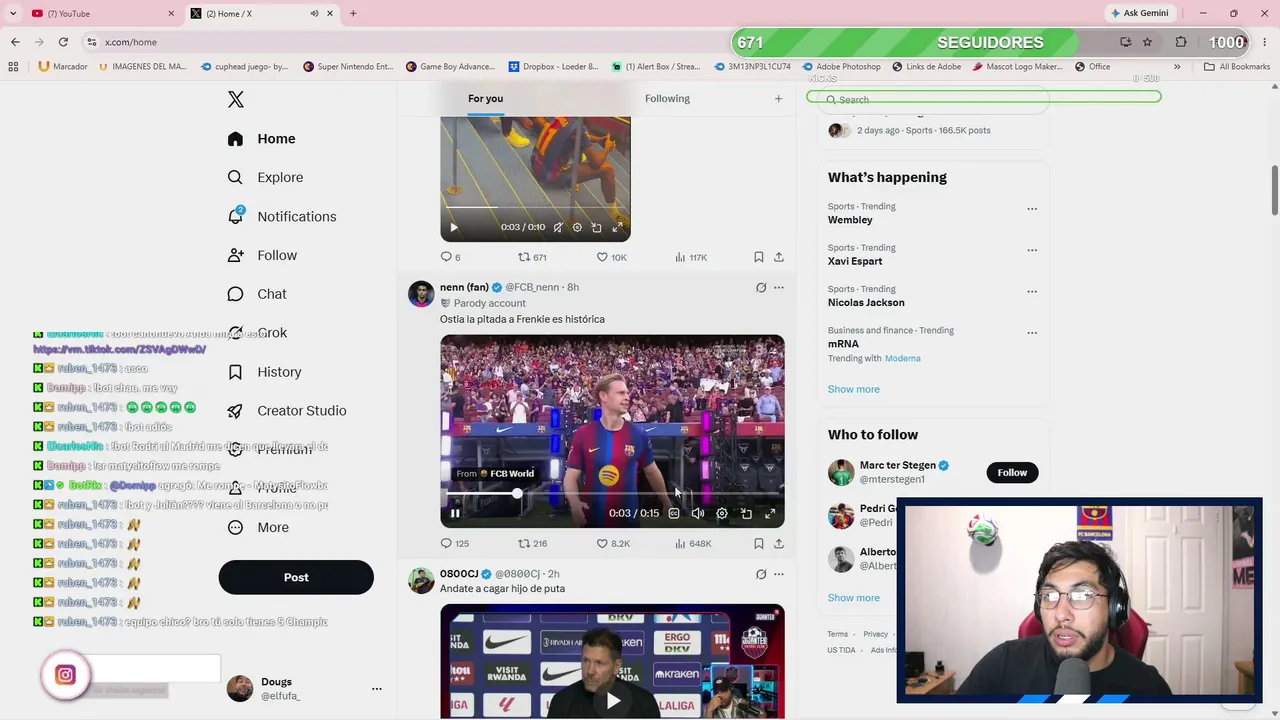This screenshot has width=1280, height=720.
Task: Open More menu on nenn (fan) post
Action: [779, 288]
